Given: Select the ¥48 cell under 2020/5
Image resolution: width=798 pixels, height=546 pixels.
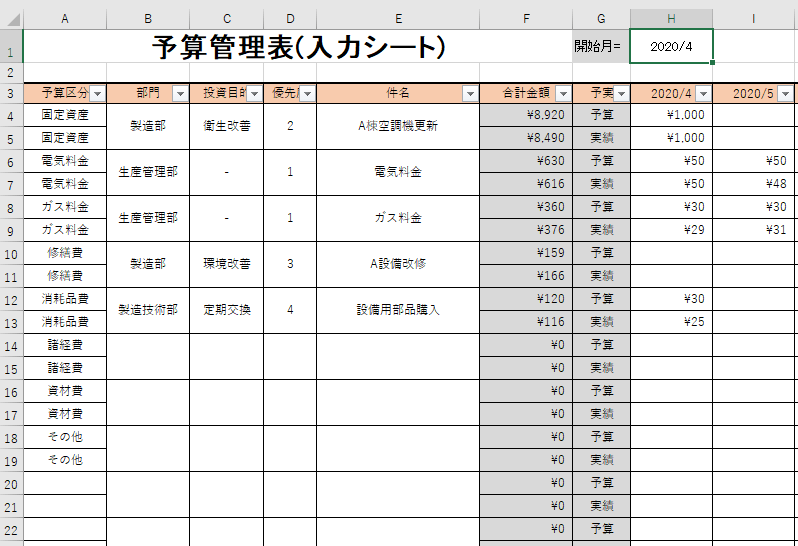Looking at the screenshot, I should [x=754, y=184].
